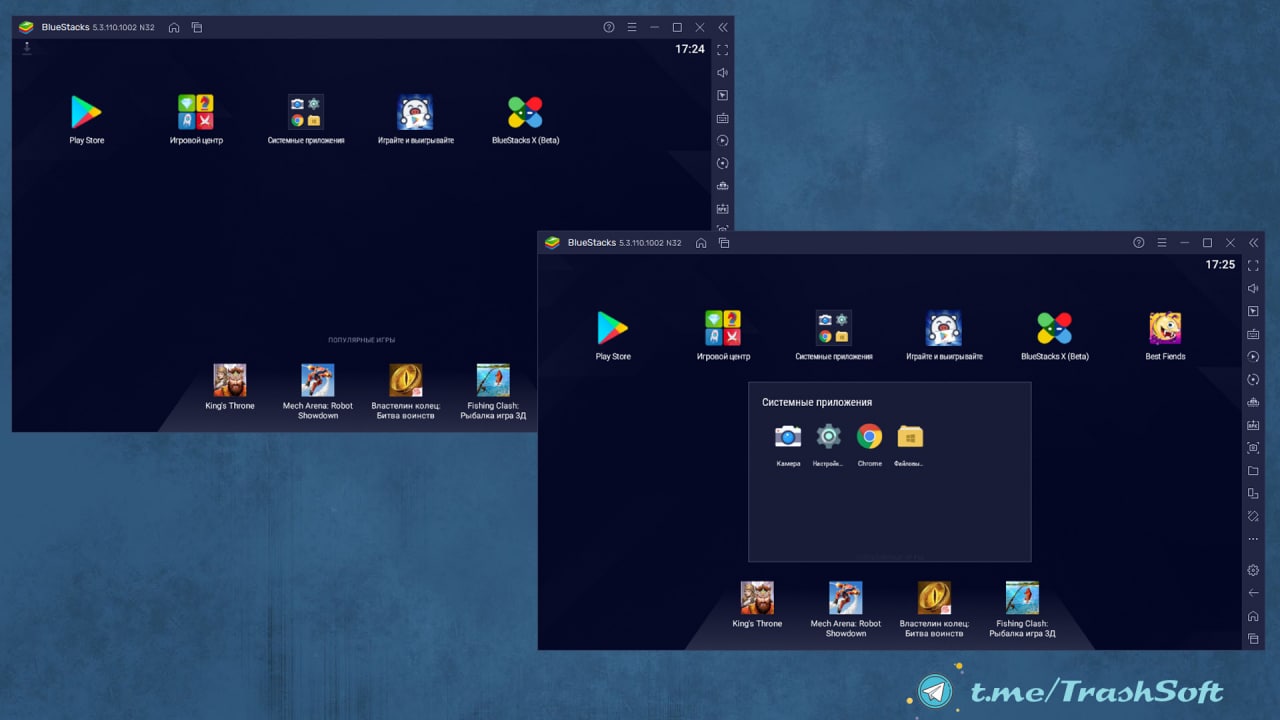Open Настройки gear in system apps folder
Screen dimensions: 1280x720
829,436
